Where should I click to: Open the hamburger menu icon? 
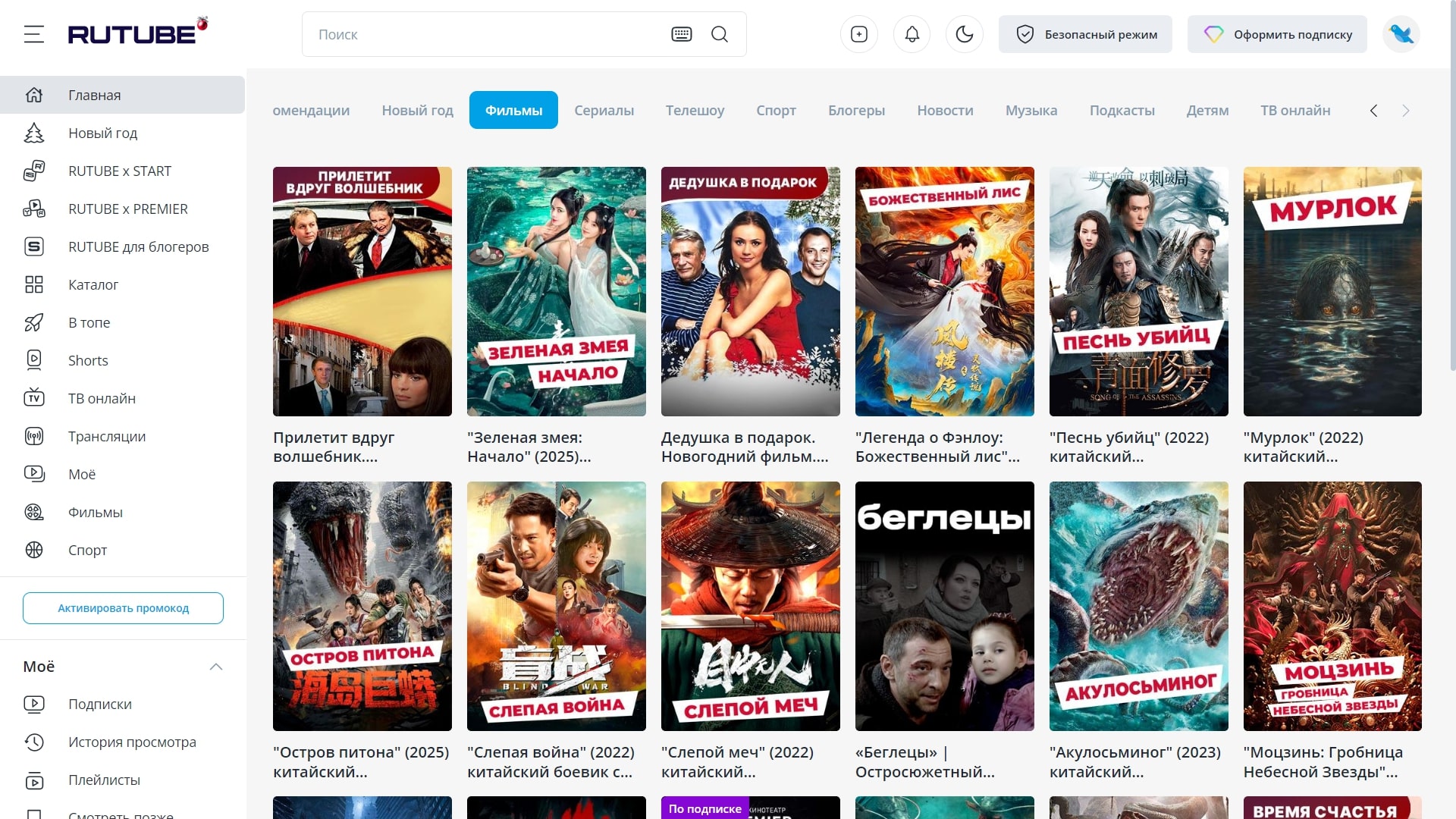pyautogui.click(x=34, y=34)
